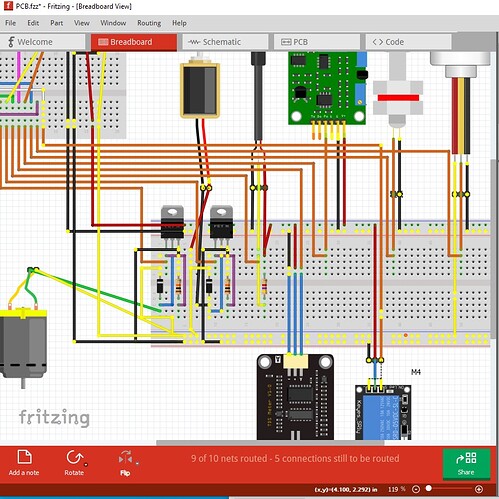Click the Rotate button
Viewport: 499px width, 499px height.
click(74, 463)
